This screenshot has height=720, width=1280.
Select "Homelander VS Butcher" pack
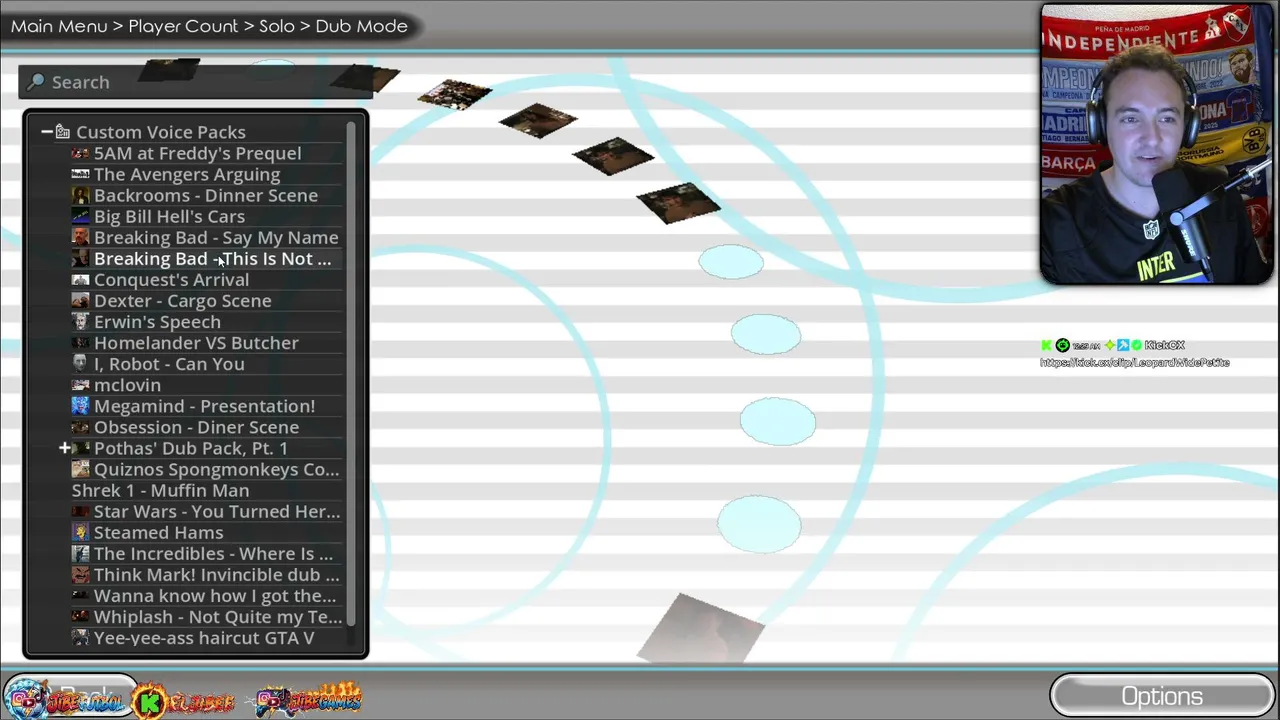point(196,342)
